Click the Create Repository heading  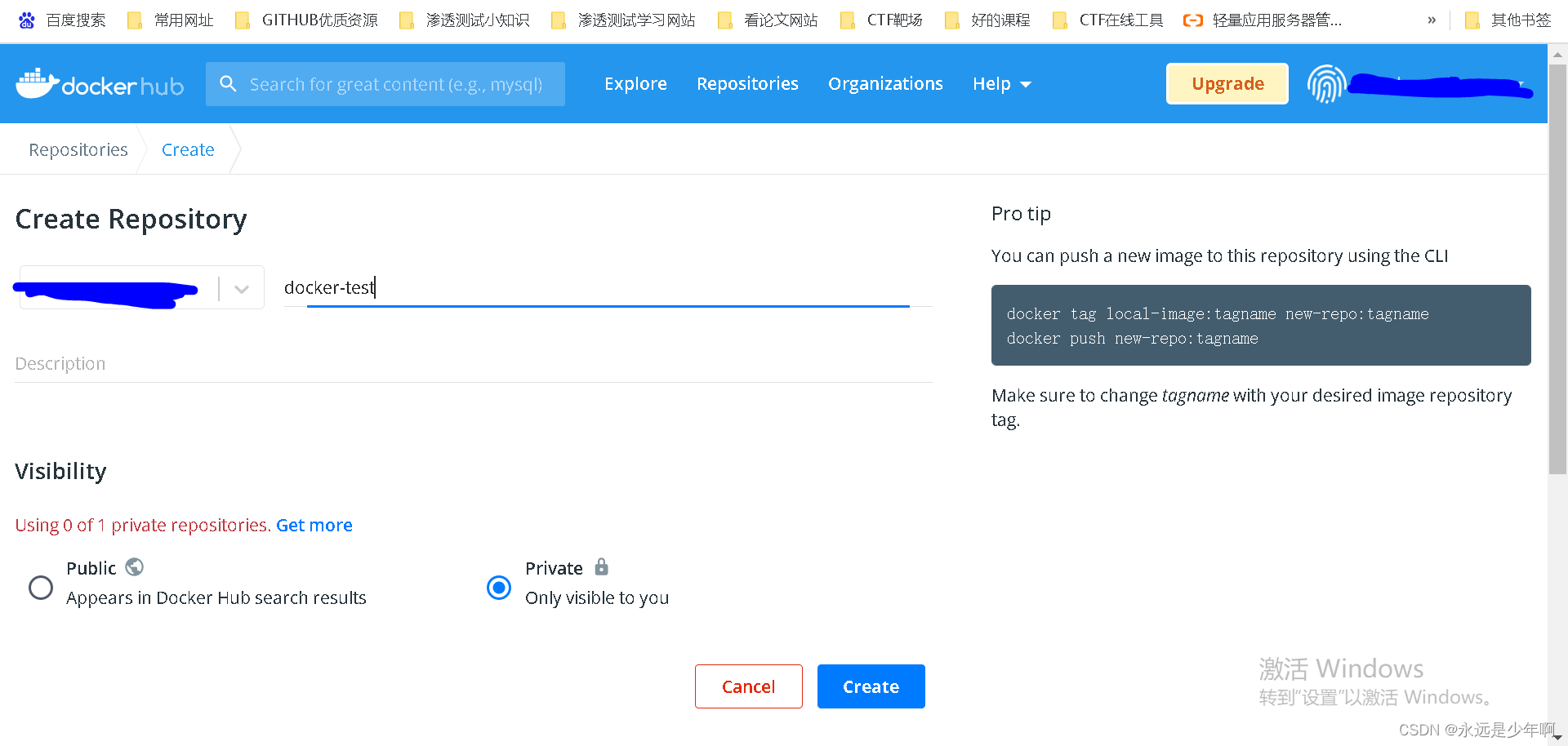coord(131,219)
